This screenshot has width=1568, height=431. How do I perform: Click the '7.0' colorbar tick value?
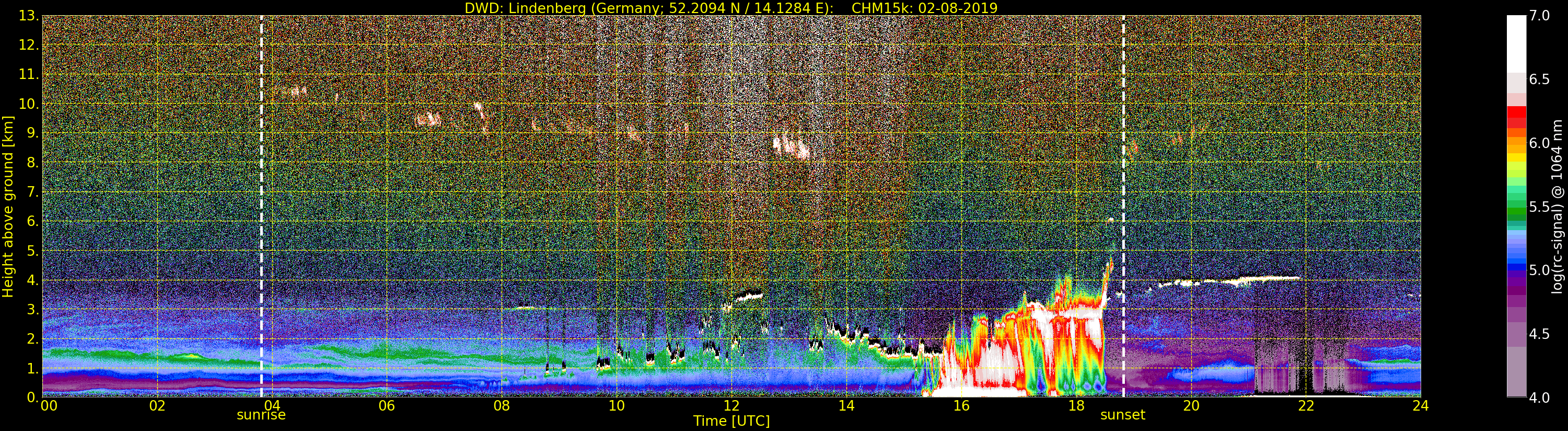coord(1539,16)
